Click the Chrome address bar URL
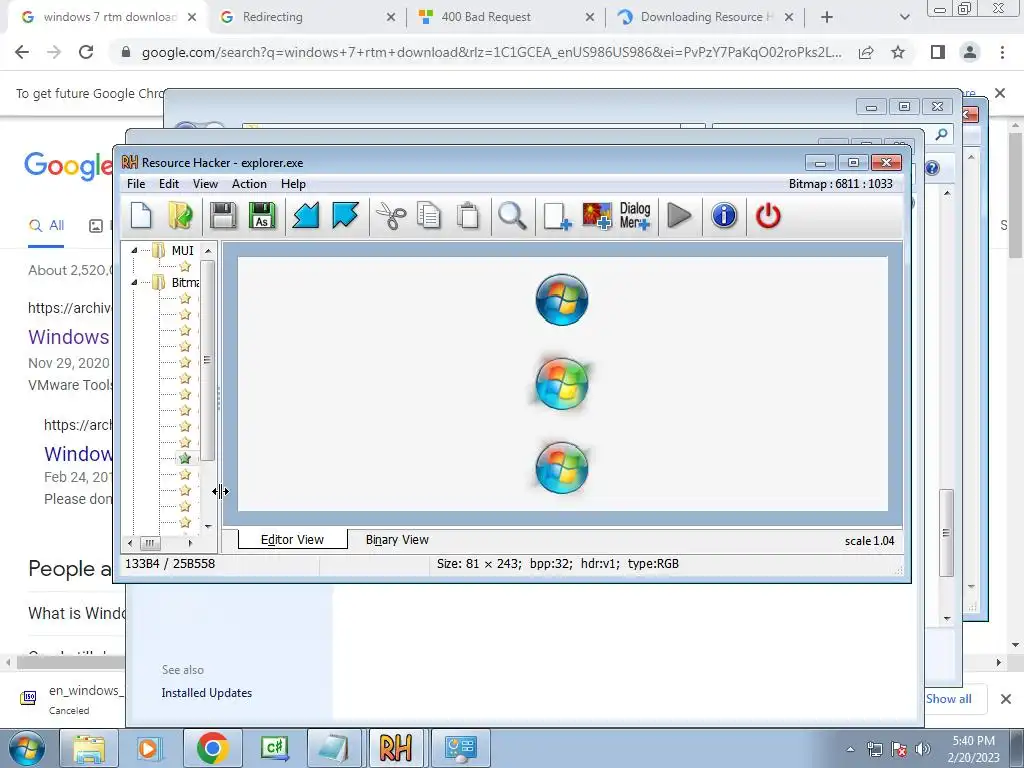The height and width of the screenshot is (768, 1024). (492, 52)
